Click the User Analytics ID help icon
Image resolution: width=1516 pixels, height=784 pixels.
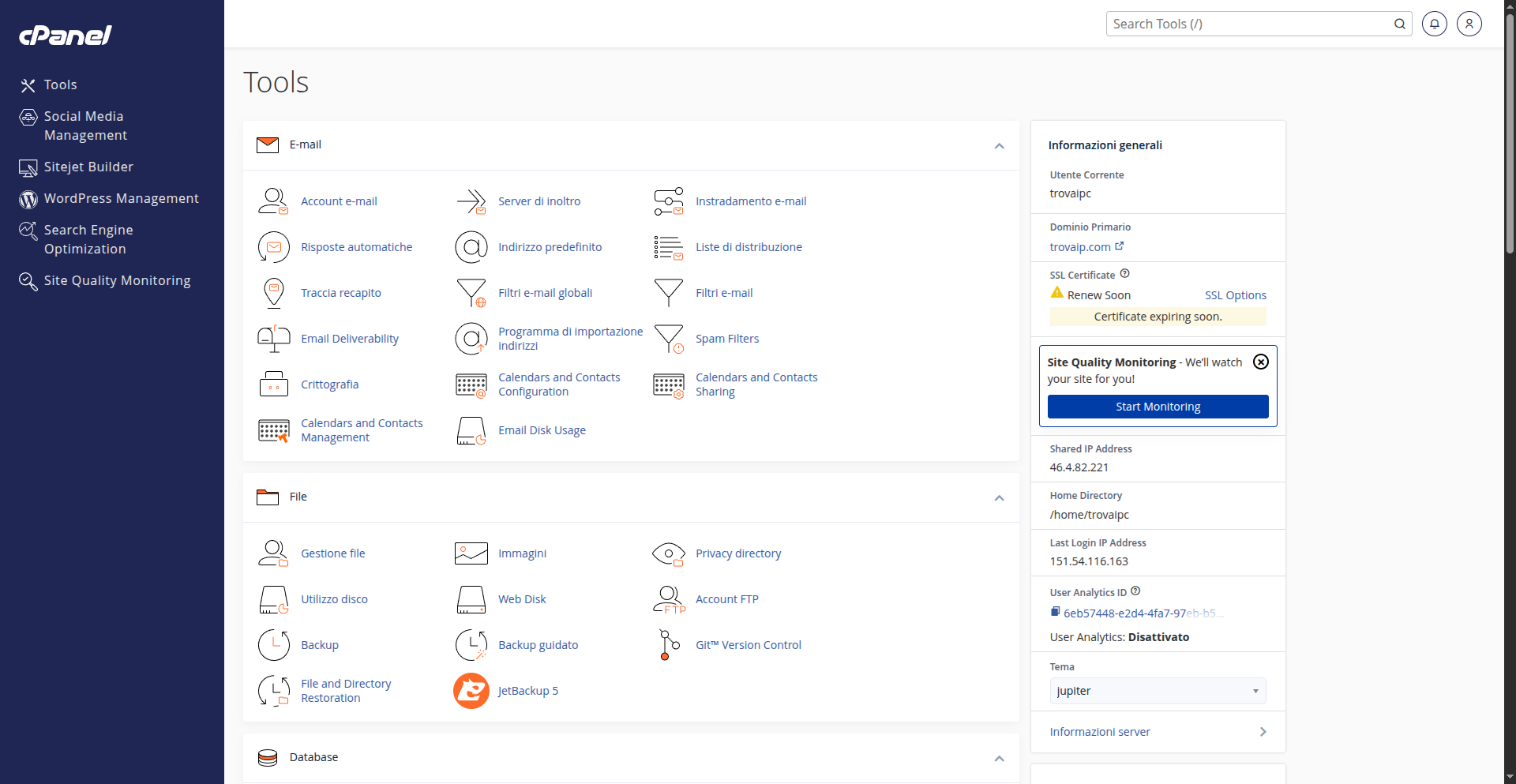click(x=1135, y=591)
